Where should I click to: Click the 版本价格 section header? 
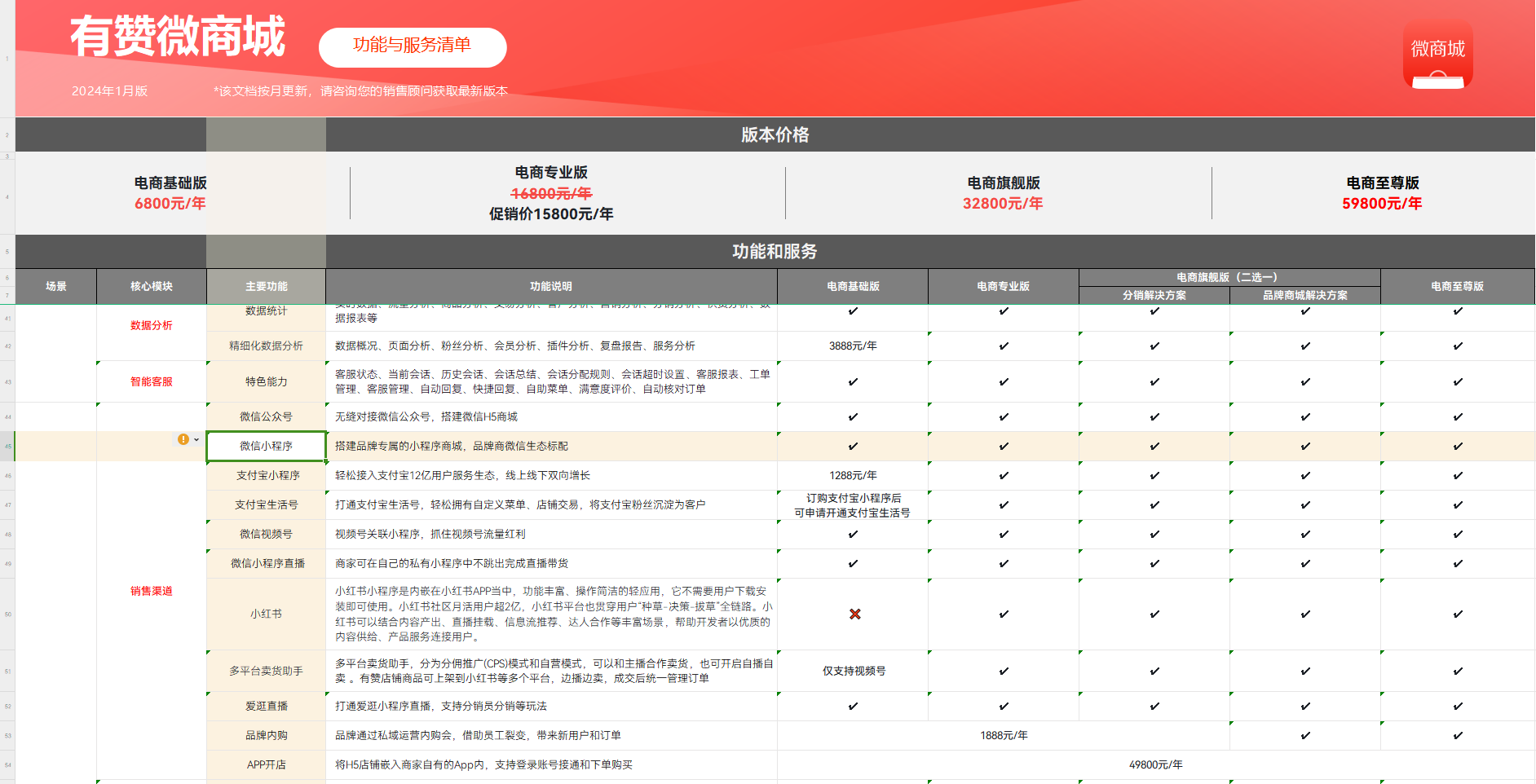(775, 134)
